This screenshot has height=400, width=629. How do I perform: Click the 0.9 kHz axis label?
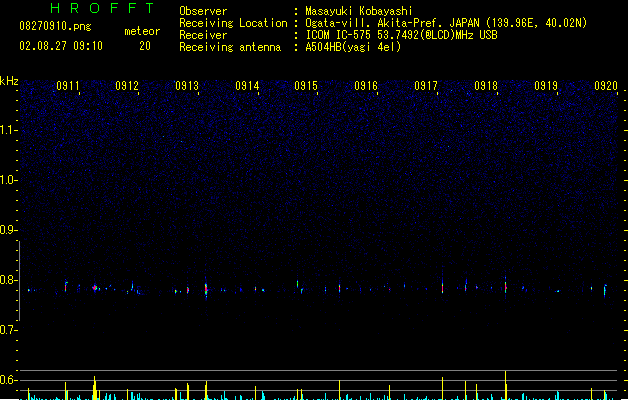coord(8,230)
